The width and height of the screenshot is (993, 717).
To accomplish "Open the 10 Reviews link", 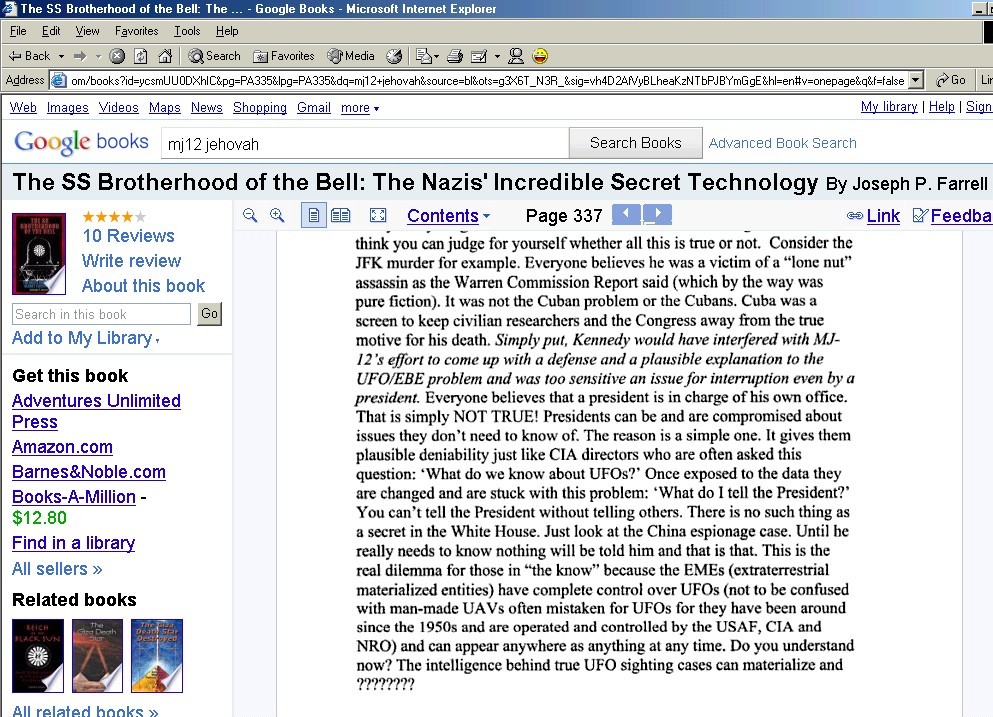I will pyautogui.click(x=128, y=236).
